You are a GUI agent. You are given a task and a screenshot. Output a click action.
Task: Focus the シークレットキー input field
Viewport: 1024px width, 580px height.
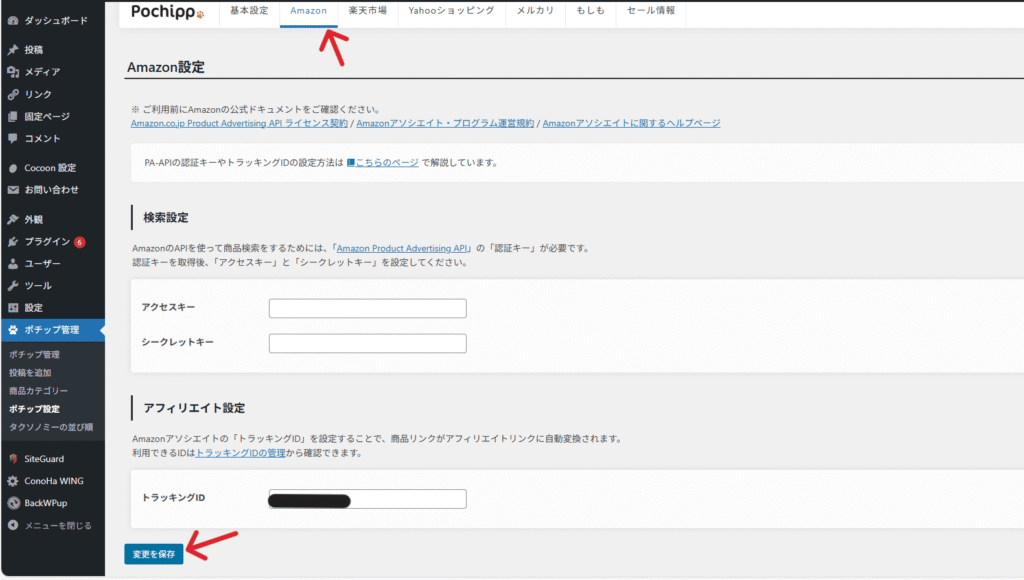(x=368, y=344)
